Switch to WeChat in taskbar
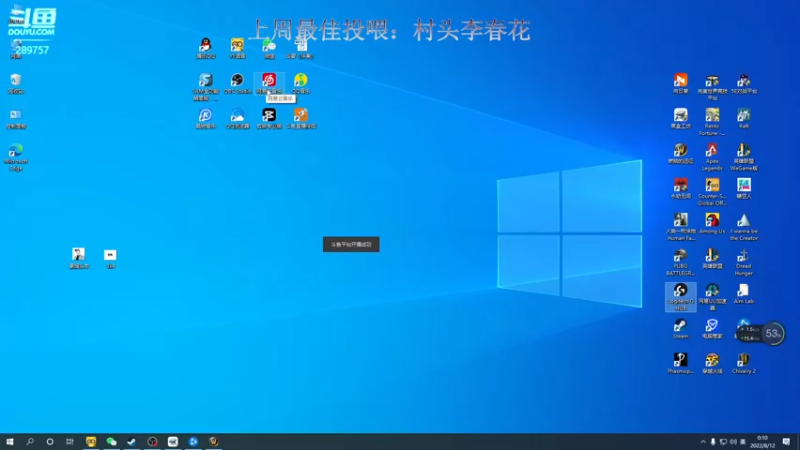Screen dimensions: 800x450 click(111, 441)
